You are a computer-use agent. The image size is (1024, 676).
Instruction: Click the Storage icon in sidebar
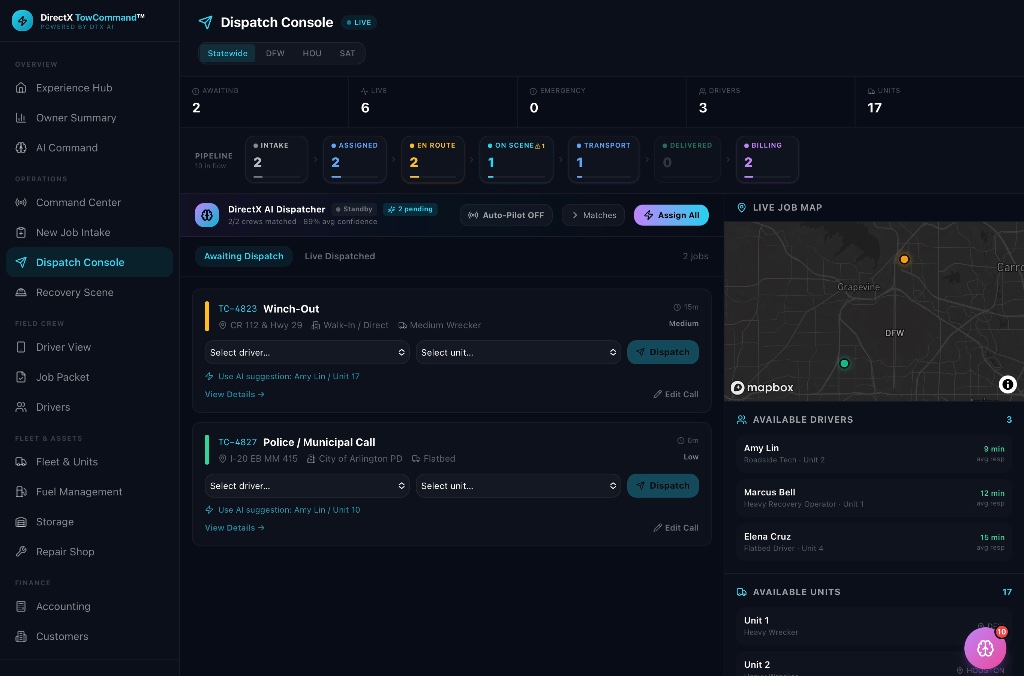[x=21, y=522]
